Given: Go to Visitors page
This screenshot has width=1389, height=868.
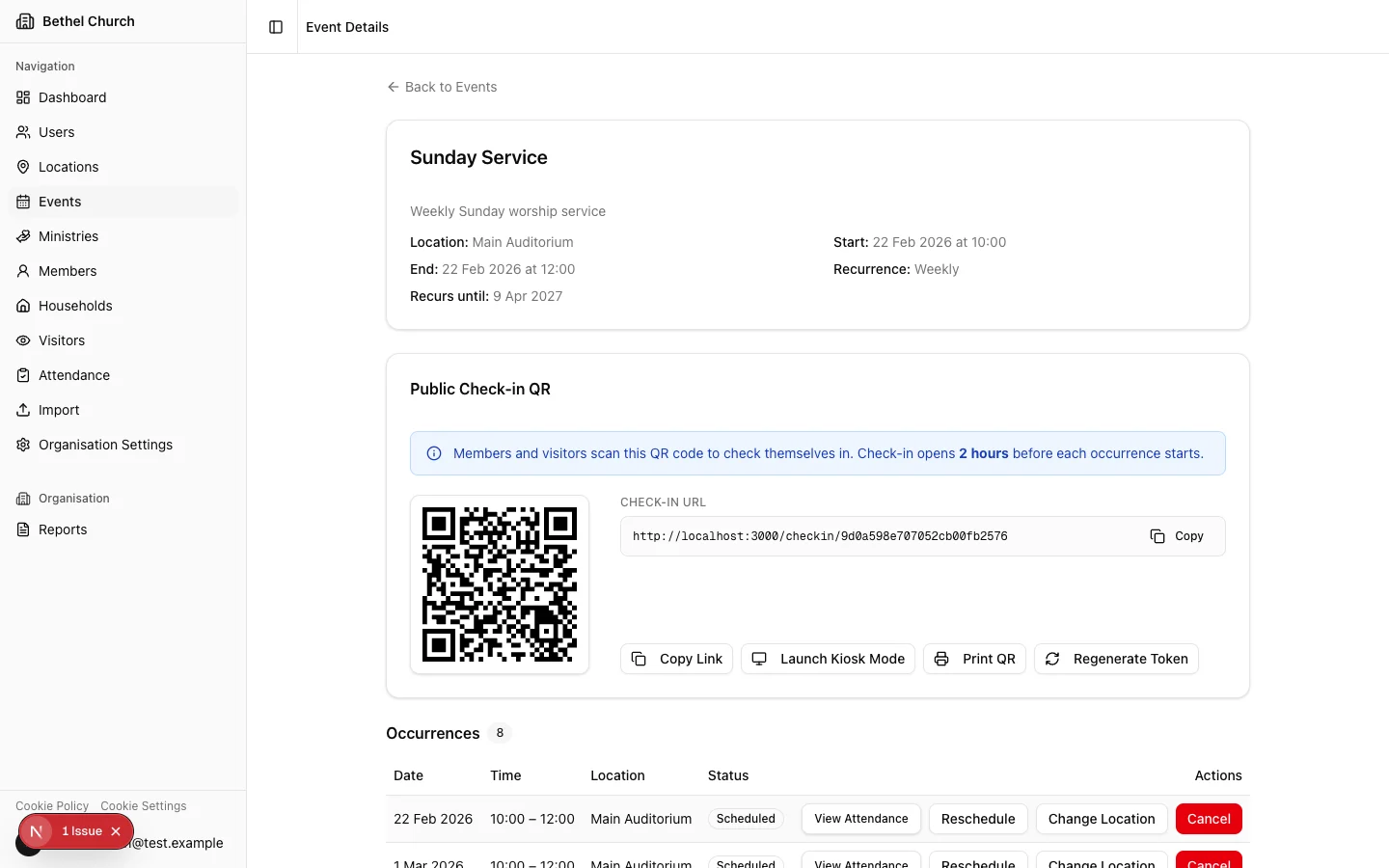Looking at the screenshot, I should coord(123,340).
